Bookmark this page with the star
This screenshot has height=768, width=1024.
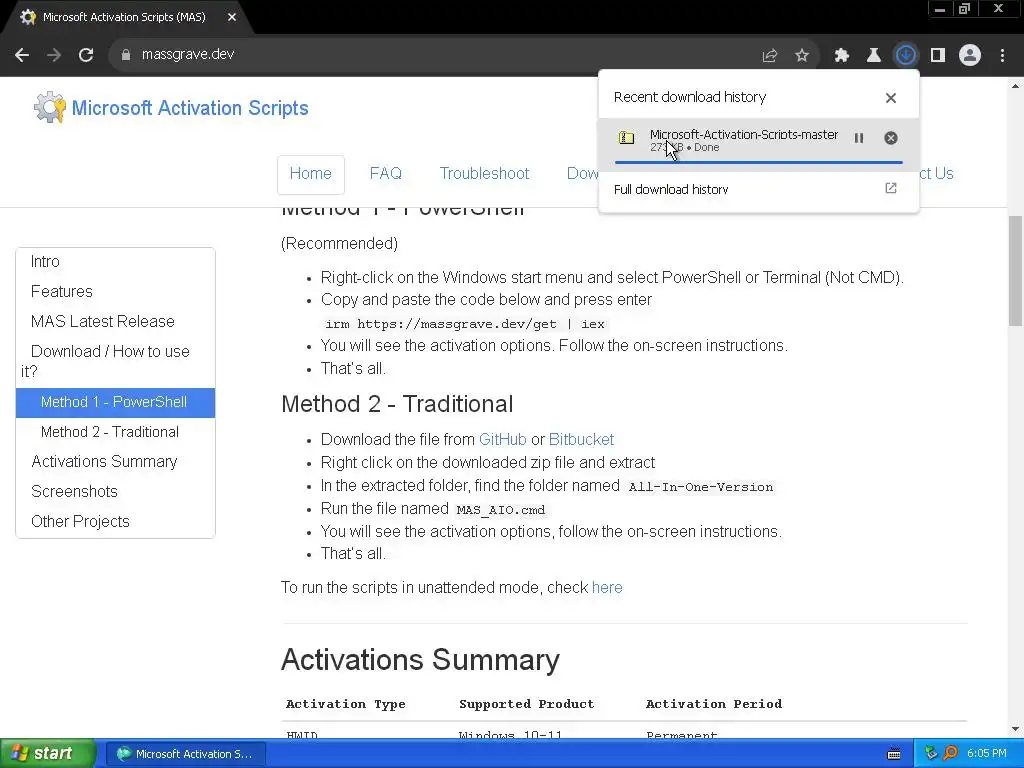[802, 56]
